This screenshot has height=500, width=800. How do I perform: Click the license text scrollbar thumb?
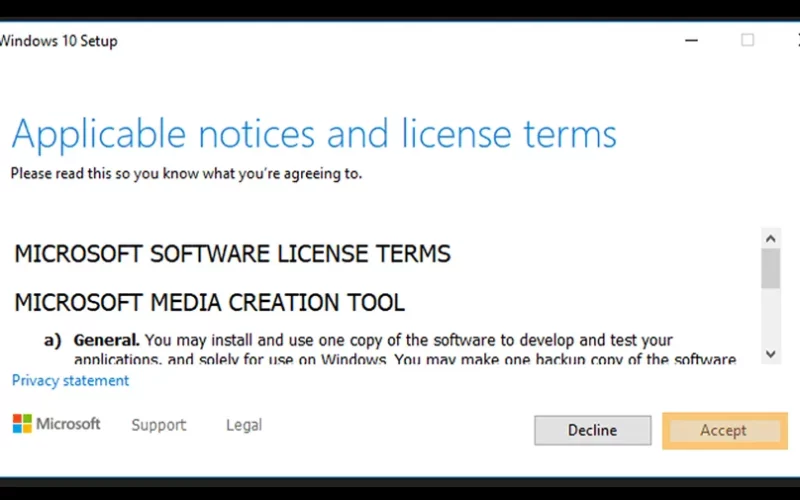pyautogui.click(x=770, y=269)
